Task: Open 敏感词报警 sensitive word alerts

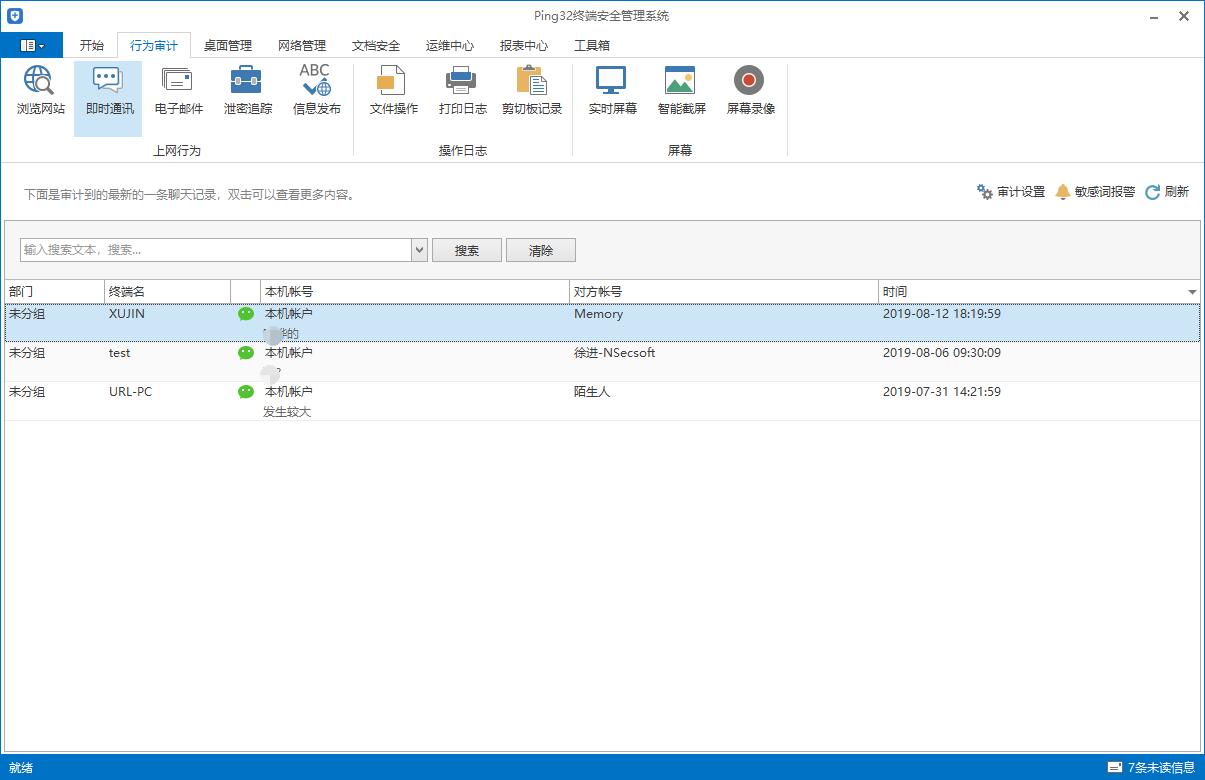Action: click(x=1095, y=192)
